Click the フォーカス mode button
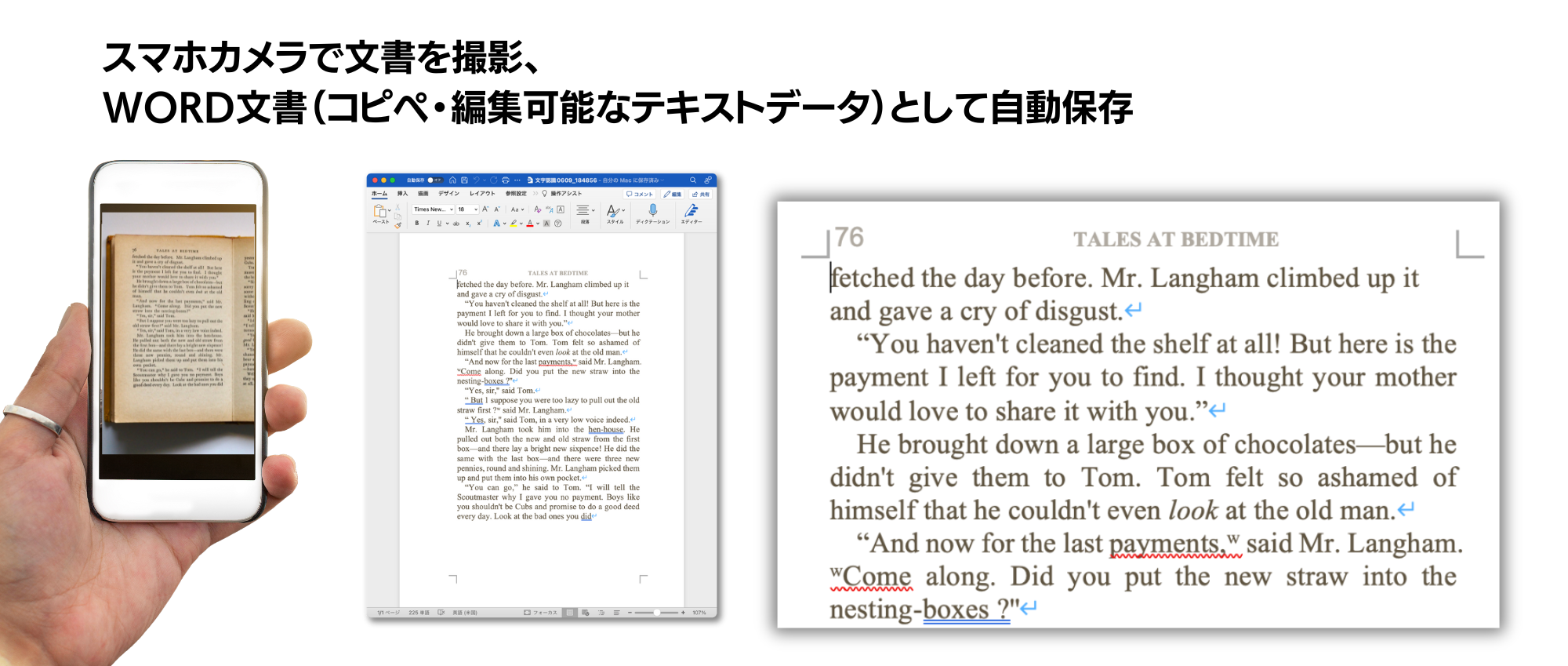1568x666 pixels. click(540, 613)
